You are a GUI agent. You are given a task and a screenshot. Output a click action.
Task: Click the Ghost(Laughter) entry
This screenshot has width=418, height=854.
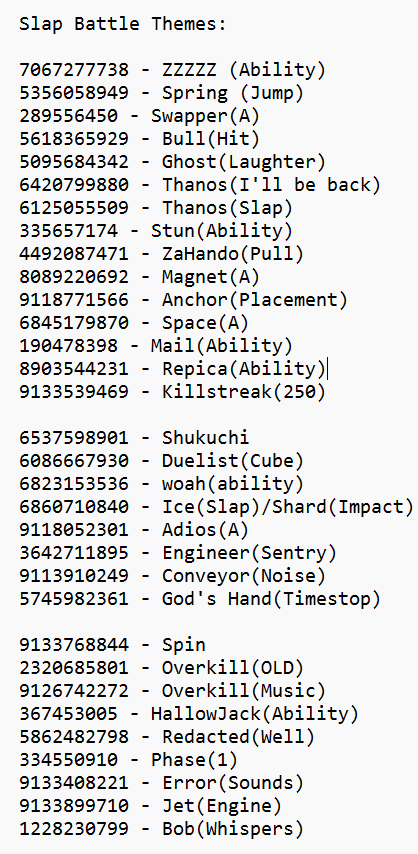[x=172, y=162]
